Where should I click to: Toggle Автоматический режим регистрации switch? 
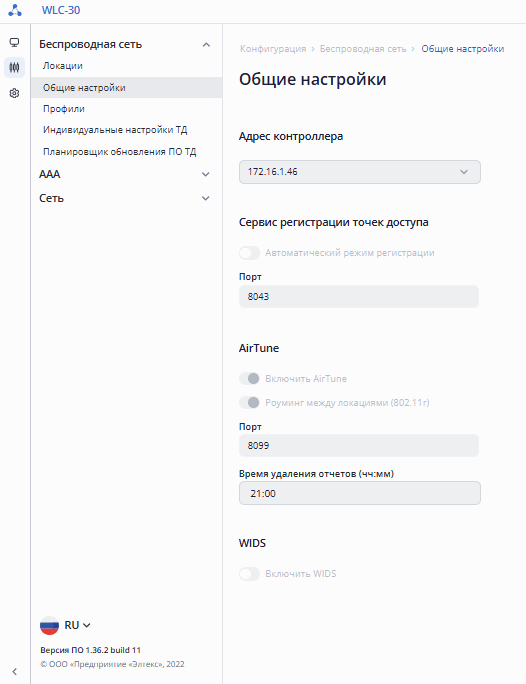pos(249,253)
